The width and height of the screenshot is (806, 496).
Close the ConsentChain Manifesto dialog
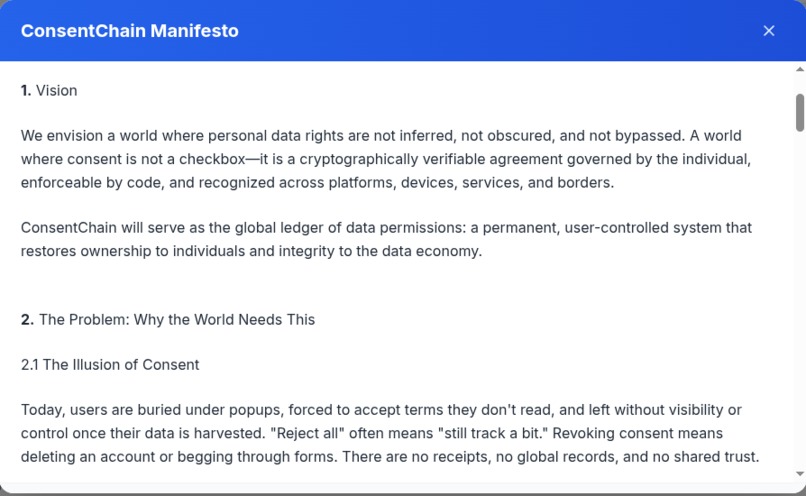pos(768,31)
